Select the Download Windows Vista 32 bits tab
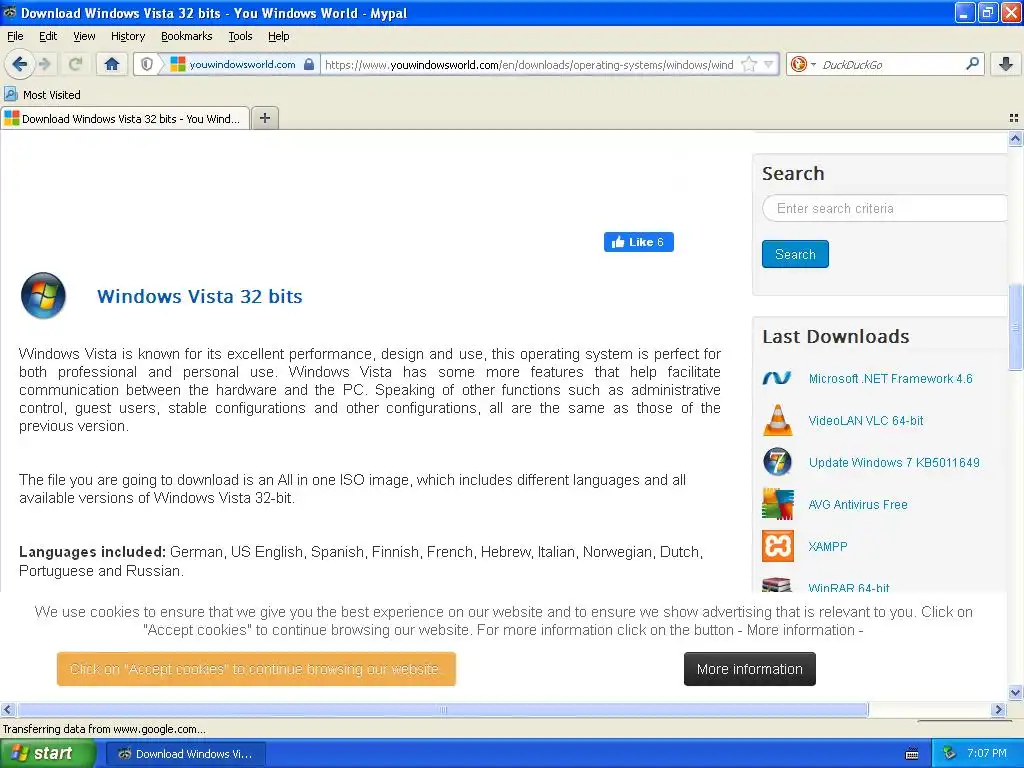Screen dimensions: 1024x768 [125, 118]
